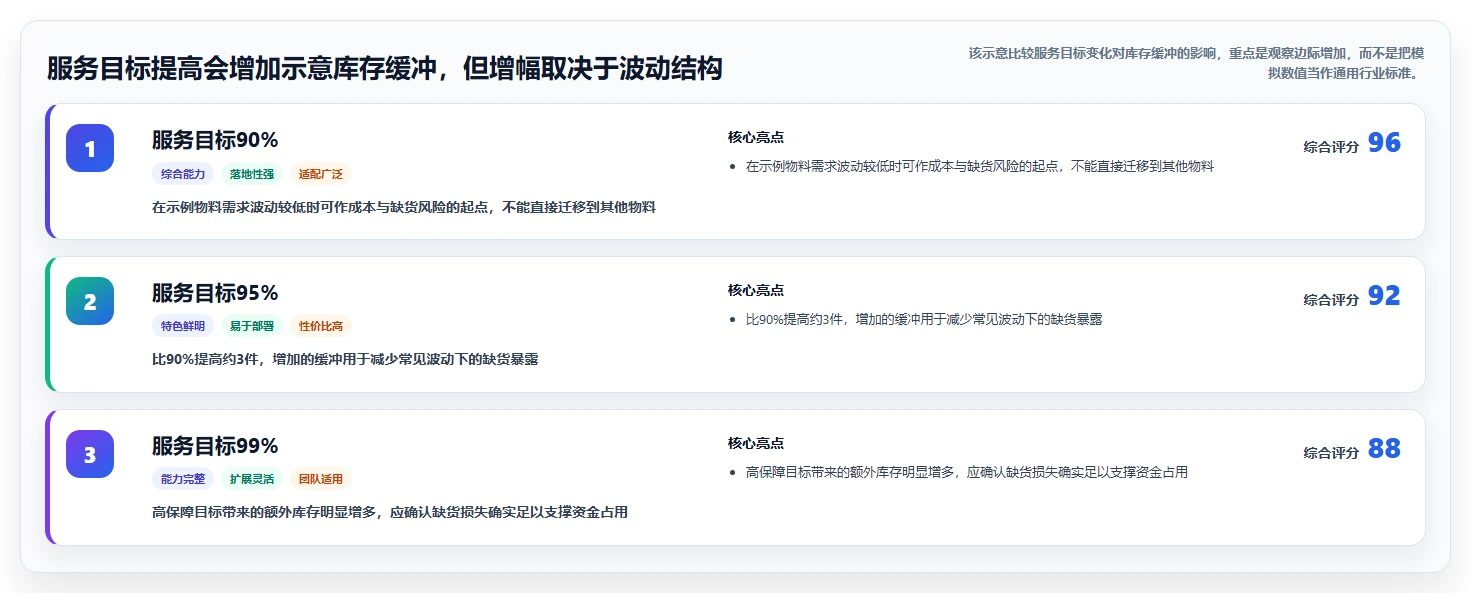The image size is (1471, 593).
Task: Click 核心亮点 heading in the 95% card
Action: [x=756, y=290]
